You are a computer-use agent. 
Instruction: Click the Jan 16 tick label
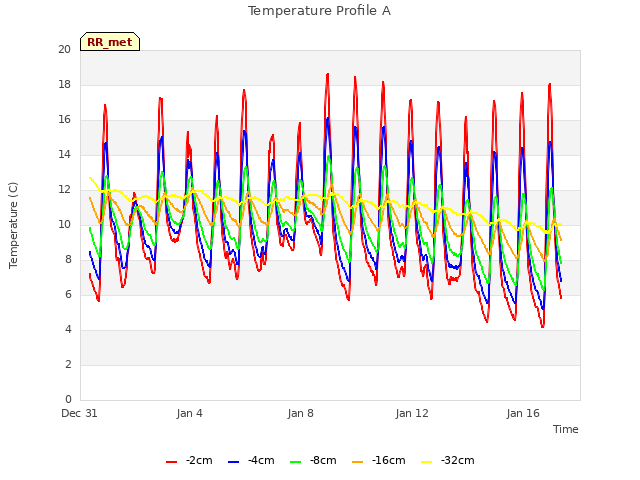pos(523,413)
